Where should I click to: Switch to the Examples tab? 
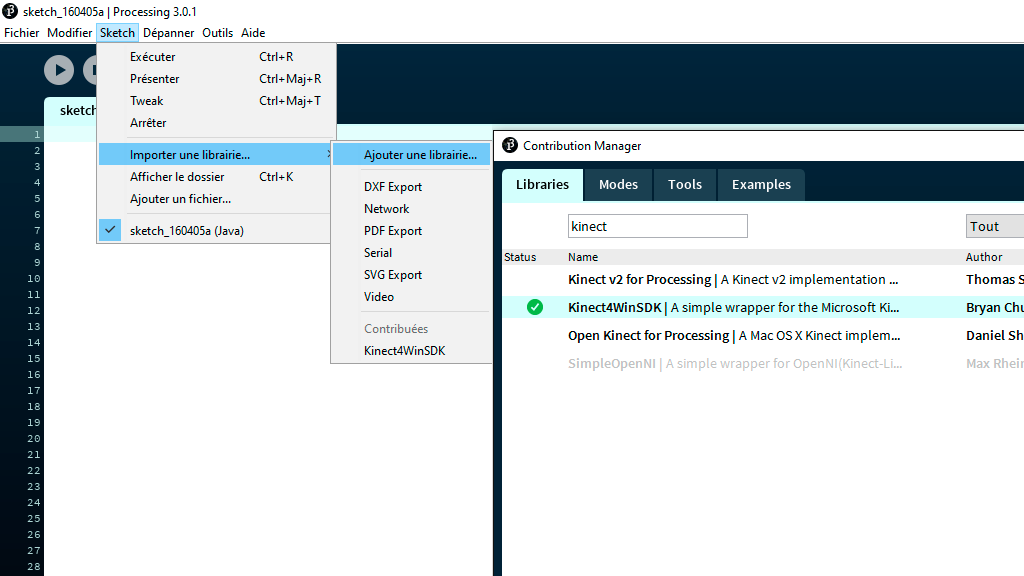[761, 184]
